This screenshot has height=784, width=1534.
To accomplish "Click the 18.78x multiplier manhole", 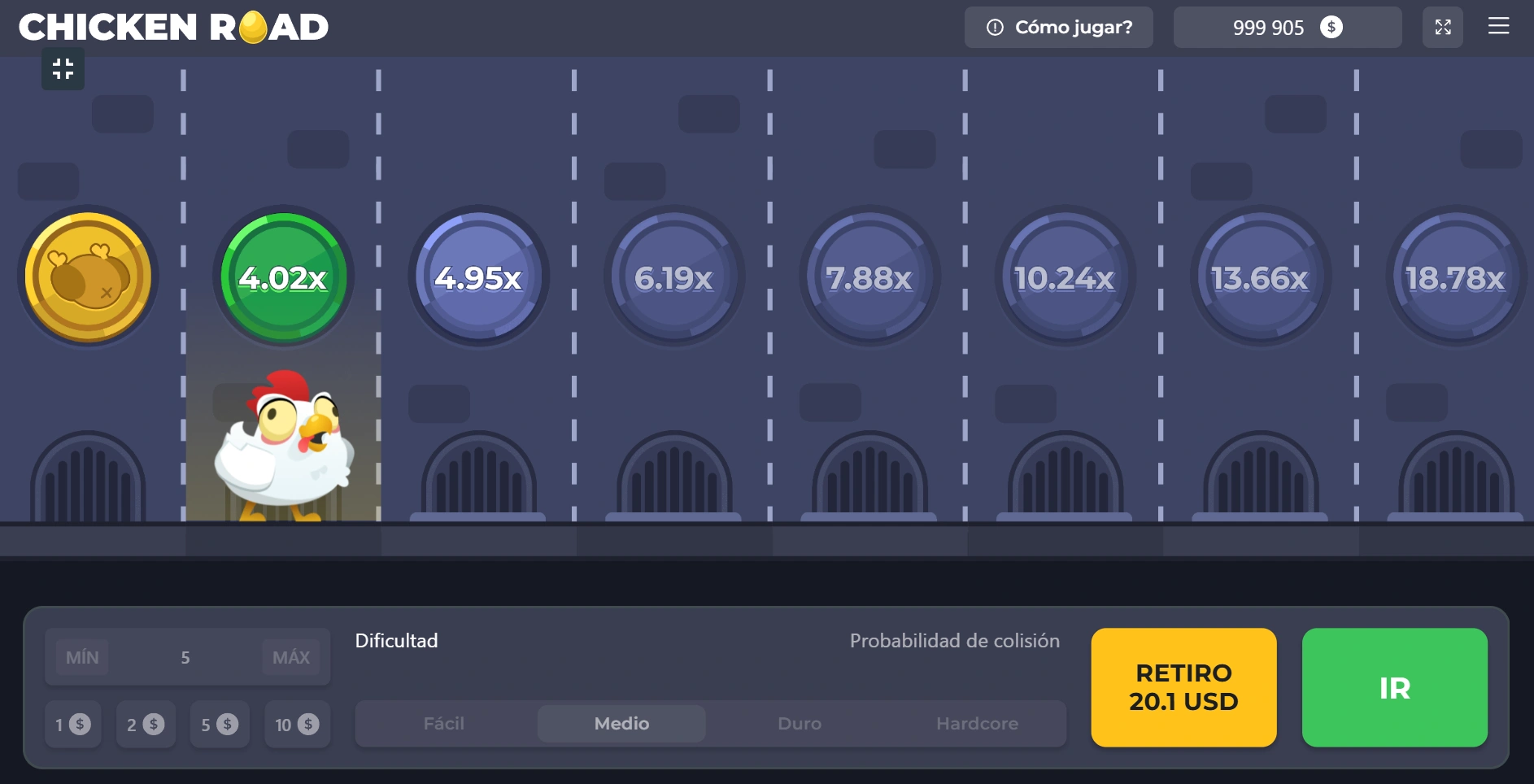I will pyautogui.click(x=1455, y=277).
